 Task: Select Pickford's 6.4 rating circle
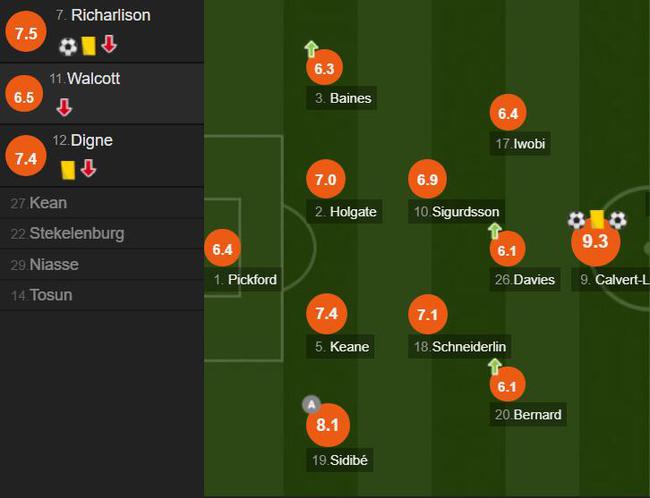point(223,249)
